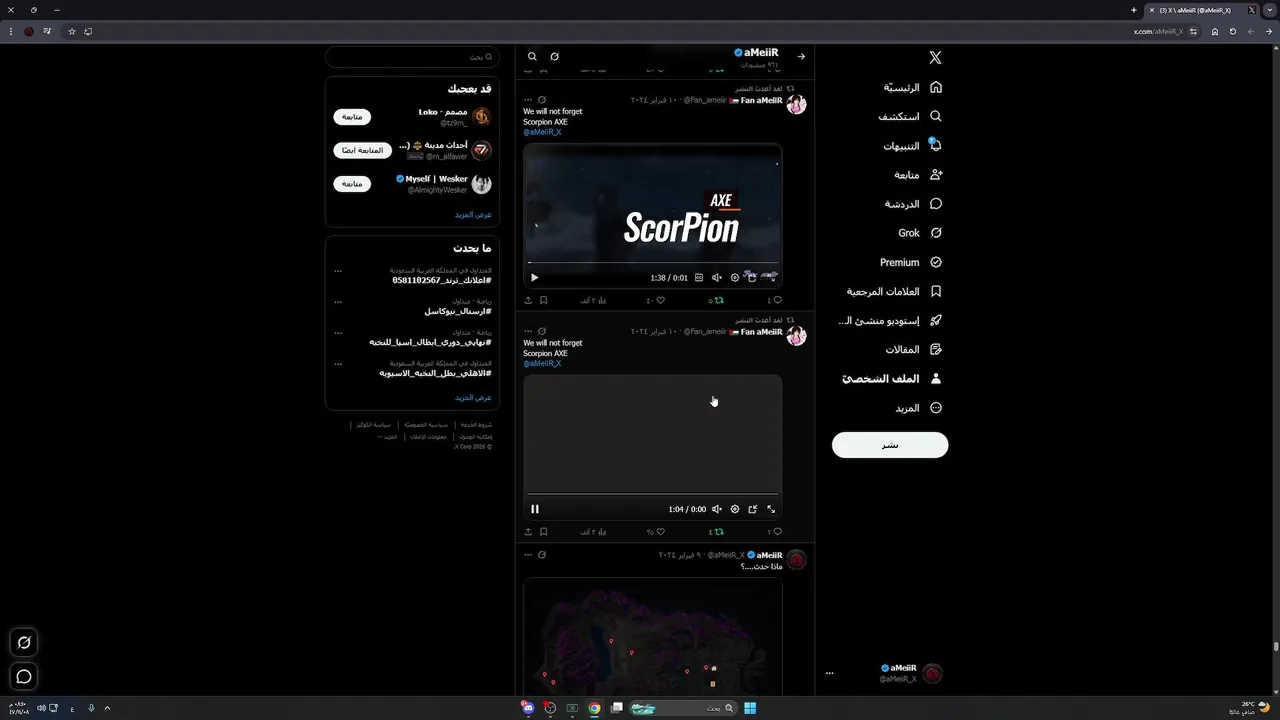
Task: Click عرض المزيد under trending list
Action: pyautogui.click(x=473, y=398)
